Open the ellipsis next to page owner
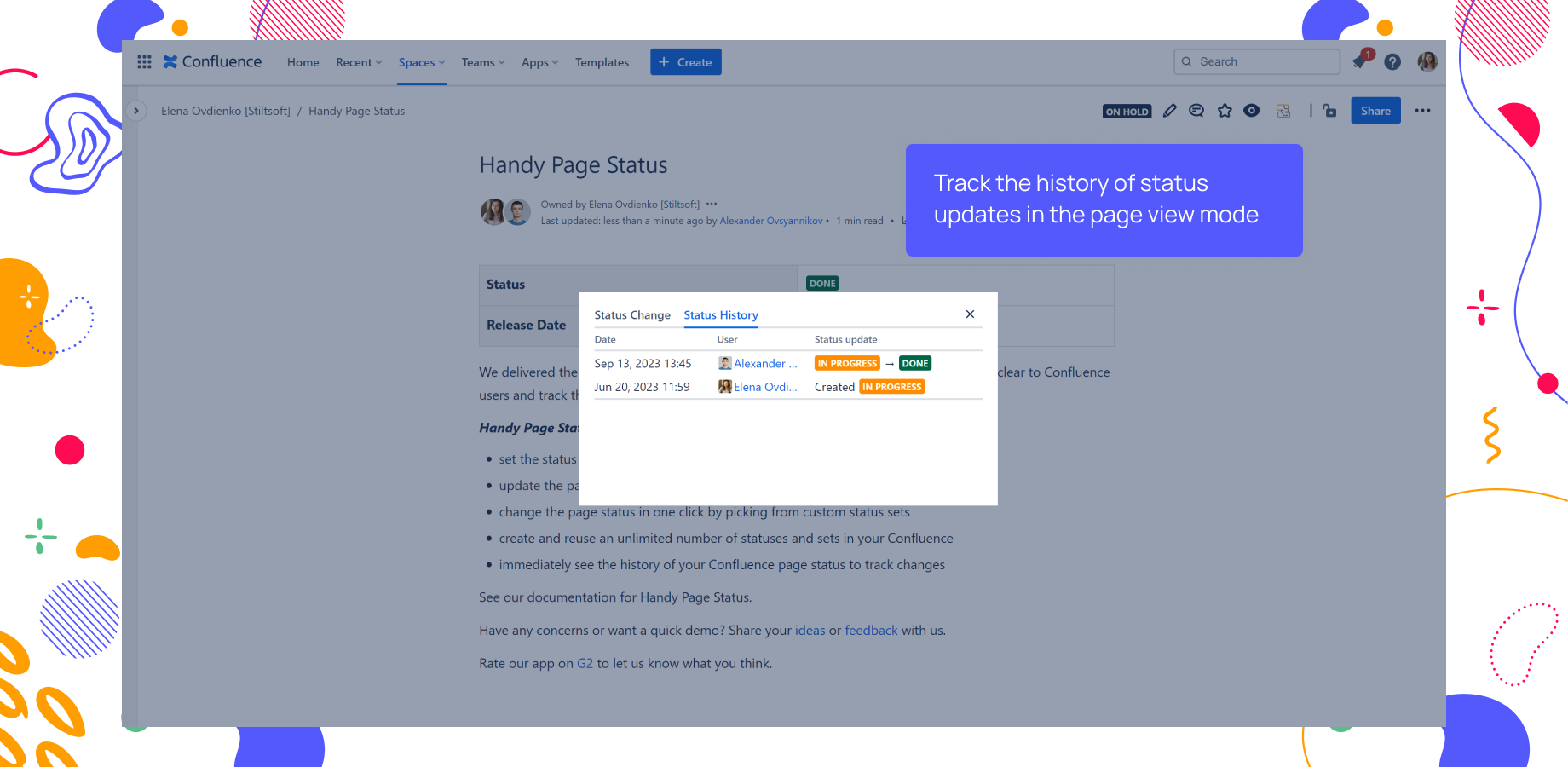The height and width of the screenshot is (767, 1568). (712, 205)
